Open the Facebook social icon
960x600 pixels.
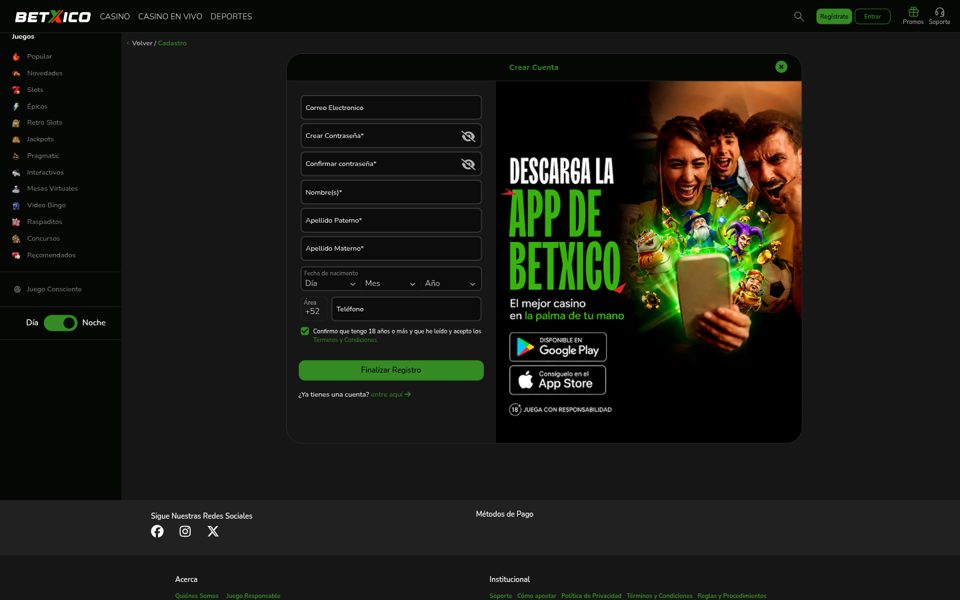coord(157,531)
